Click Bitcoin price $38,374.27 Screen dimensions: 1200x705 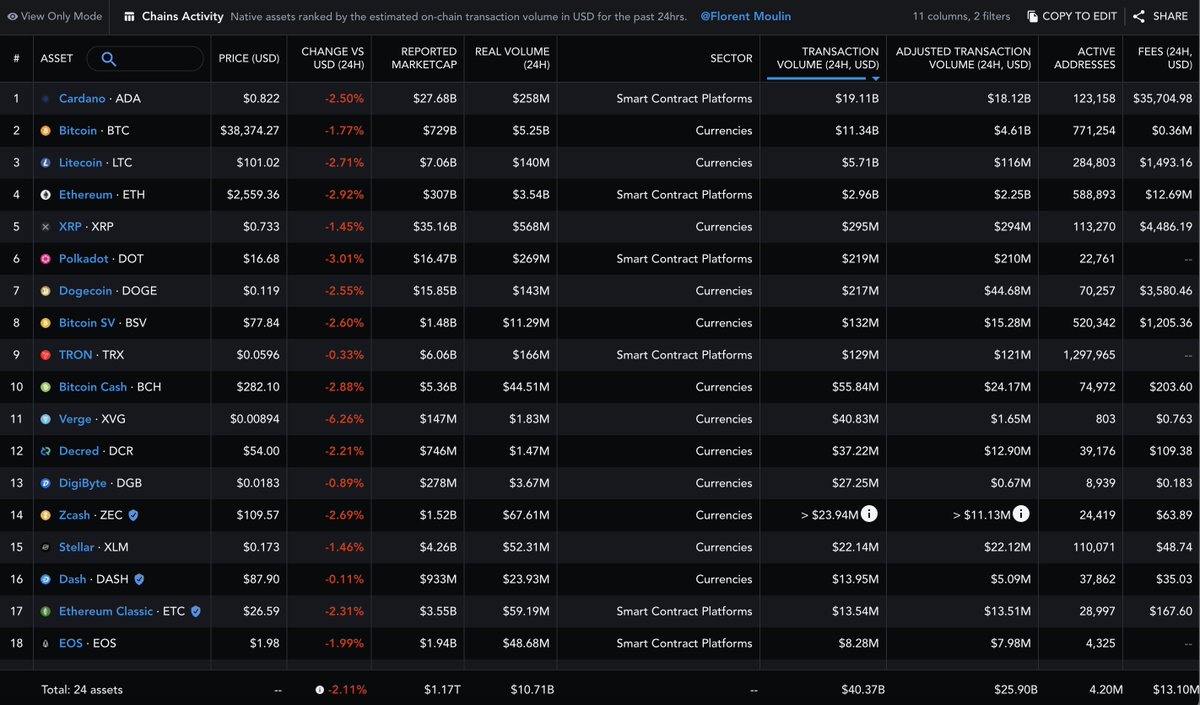click(250, 131)
